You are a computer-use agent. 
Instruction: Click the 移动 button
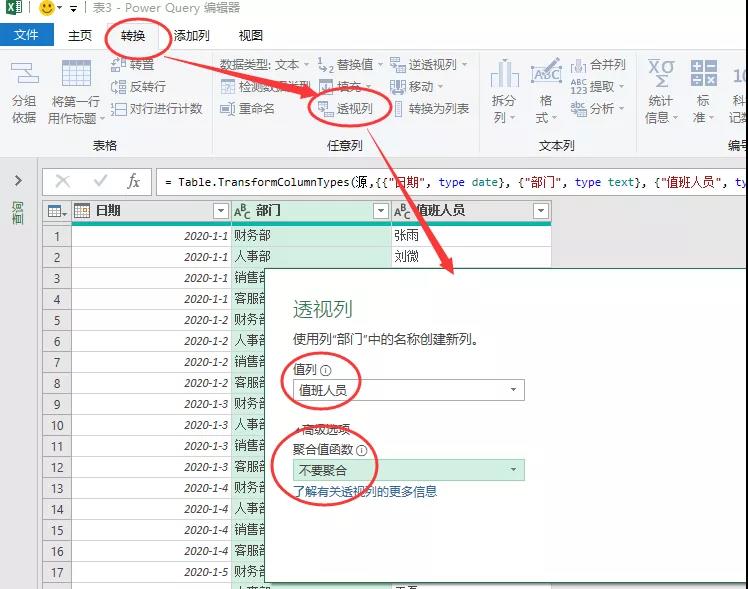coord(416,87)
